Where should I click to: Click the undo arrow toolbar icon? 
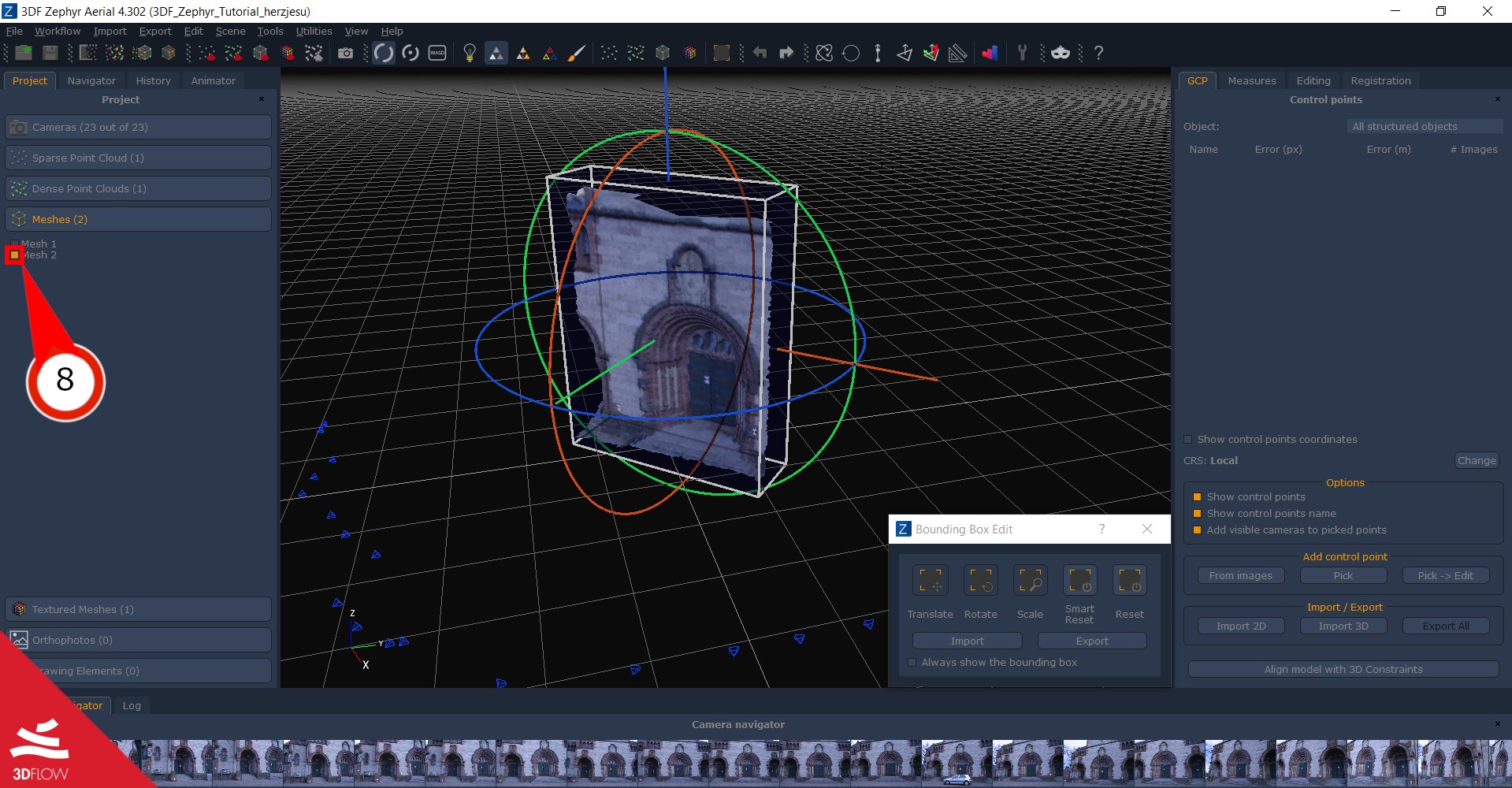(x=760, y=53)
